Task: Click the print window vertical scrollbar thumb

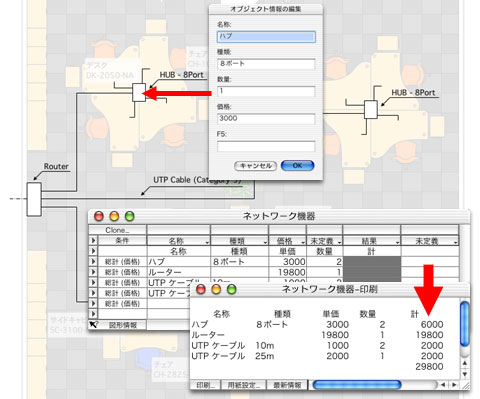Action: (x=465, y=324)
